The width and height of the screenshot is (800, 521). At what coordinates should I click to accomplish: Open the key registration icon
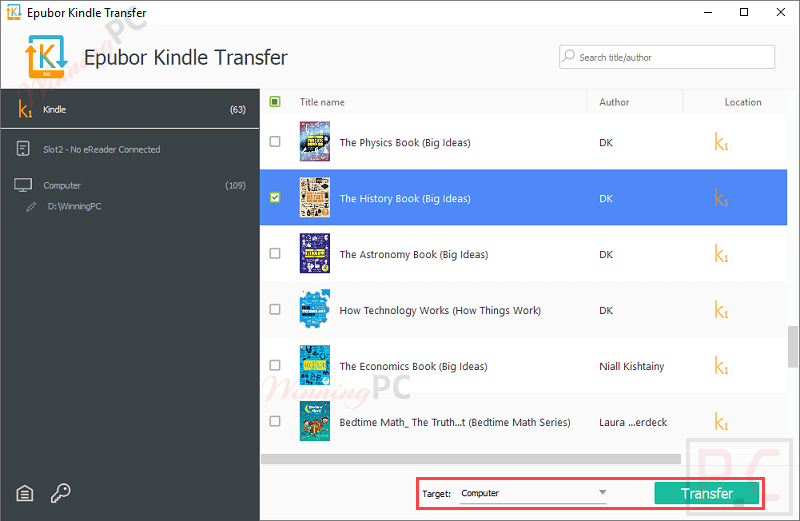click(60, 493)
